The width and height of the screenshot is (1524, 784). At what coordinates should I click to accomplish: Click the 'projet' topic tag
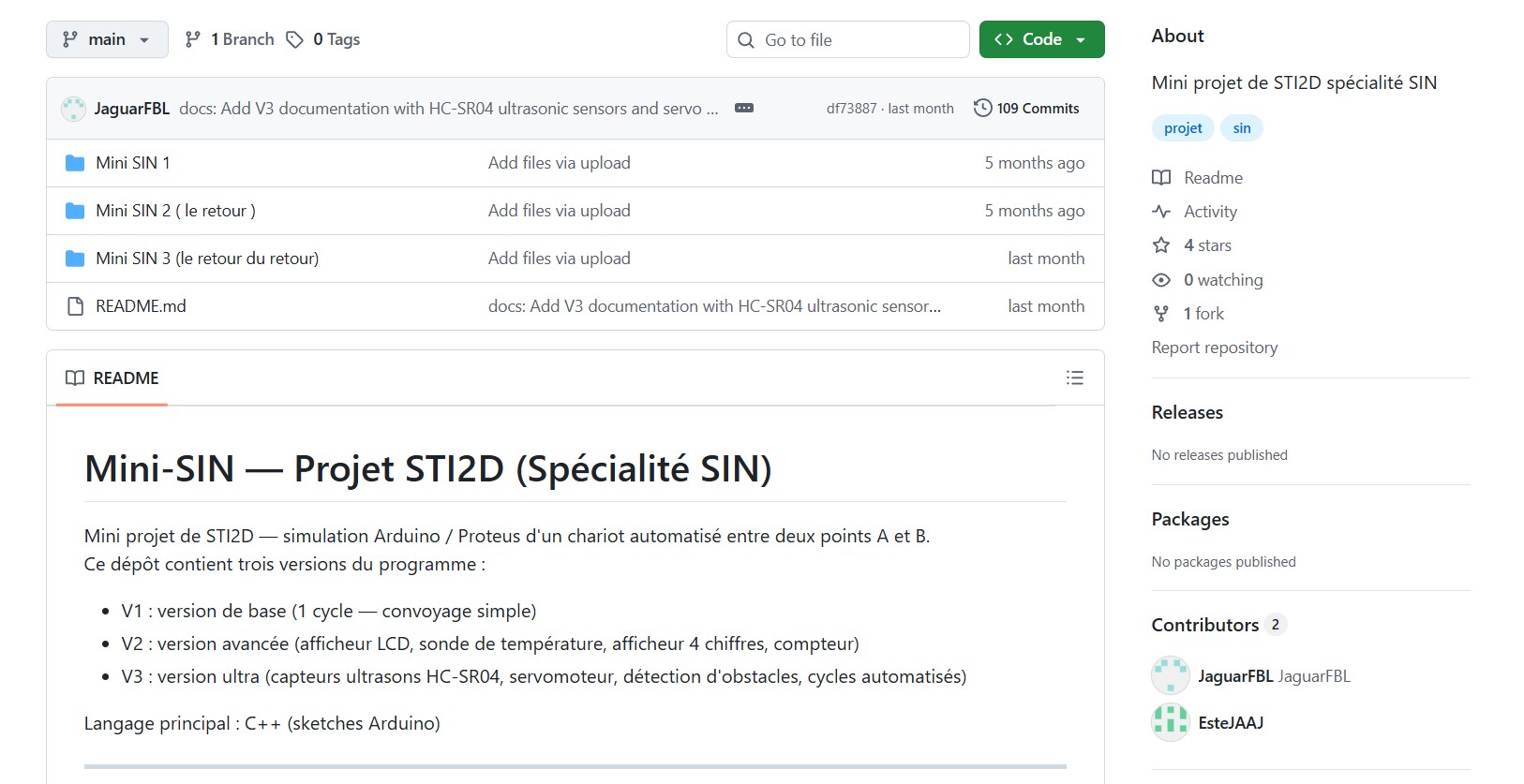coord(1183,128)
